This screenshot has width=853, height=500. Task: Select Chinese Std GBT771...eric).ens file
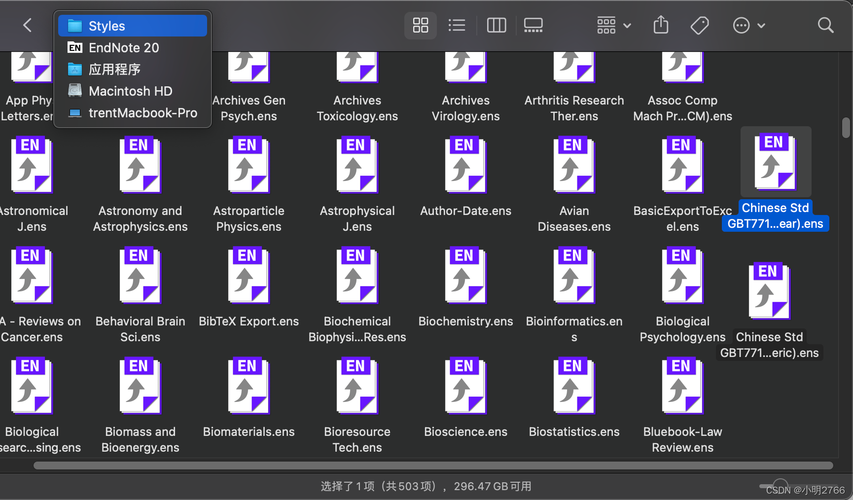(x=769, y=311)
